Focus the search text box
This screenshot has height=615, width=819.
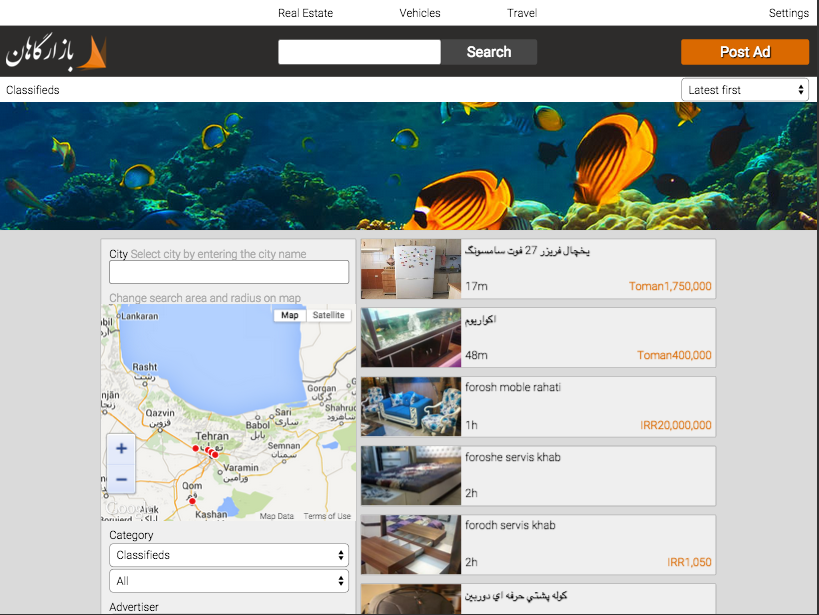359,52
